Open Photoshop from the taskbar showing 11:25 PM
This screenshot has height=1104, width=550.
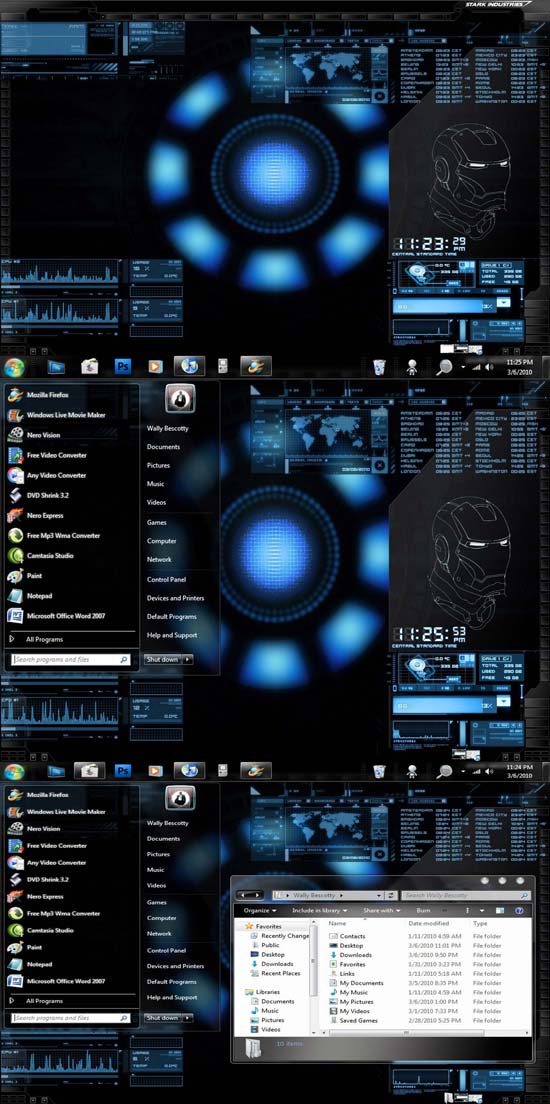123,366
